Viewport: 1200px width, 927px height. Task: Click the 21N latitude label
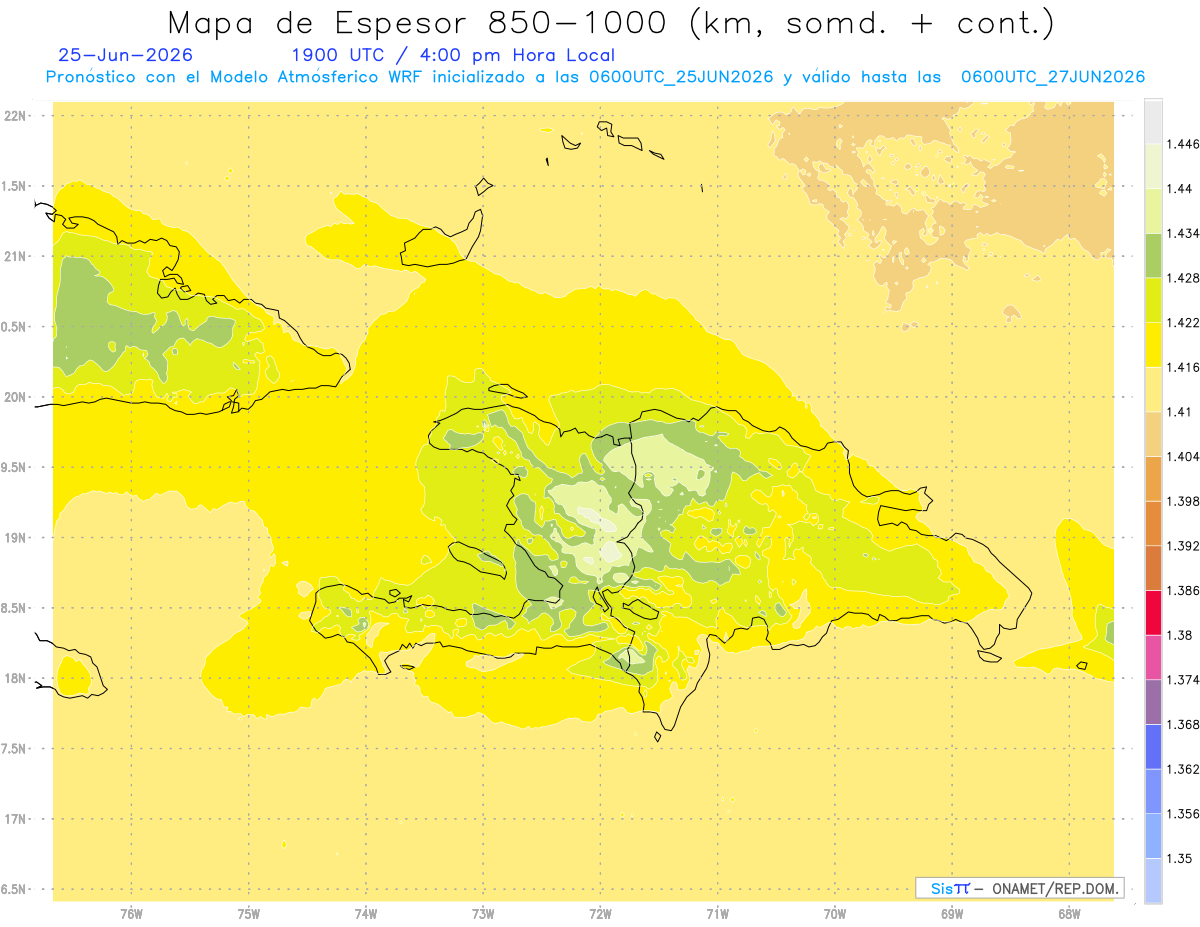pyautogui.click(x=14, y=257)
